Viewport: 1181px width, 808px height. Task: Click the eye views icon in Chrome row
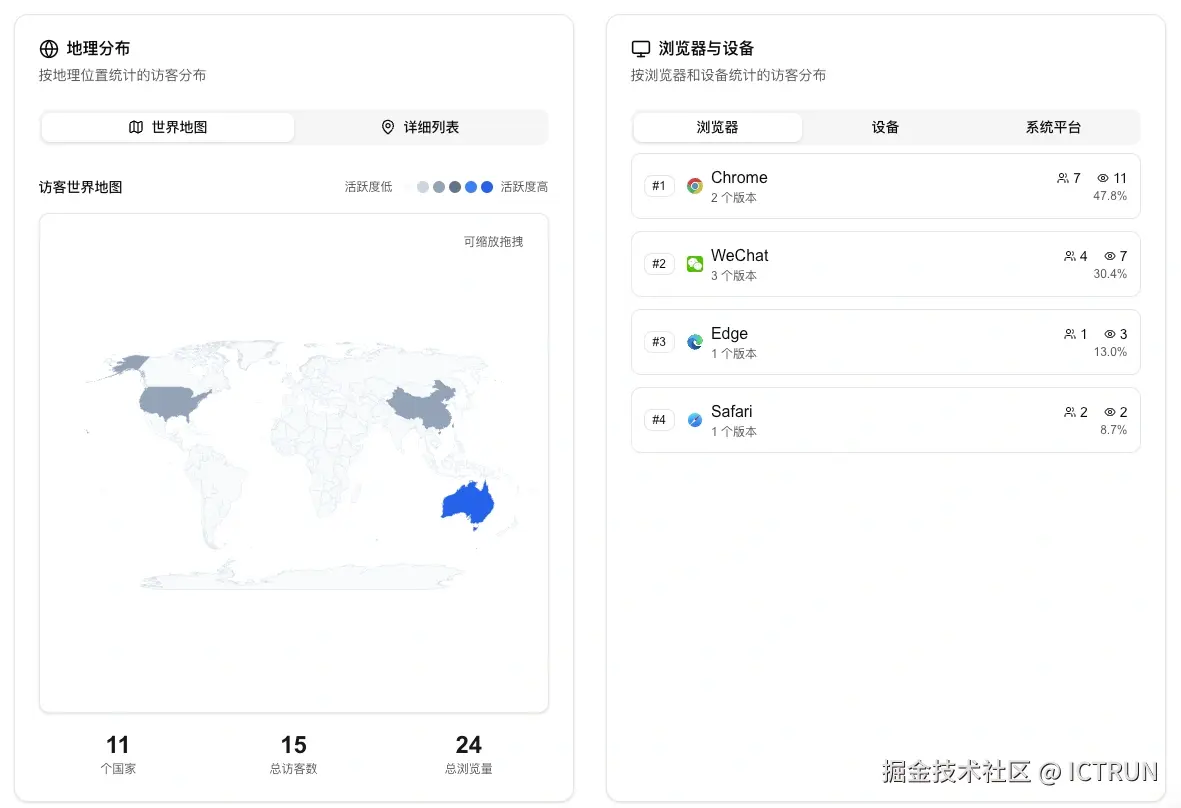pyautogui.click(x=1103, y=178)
